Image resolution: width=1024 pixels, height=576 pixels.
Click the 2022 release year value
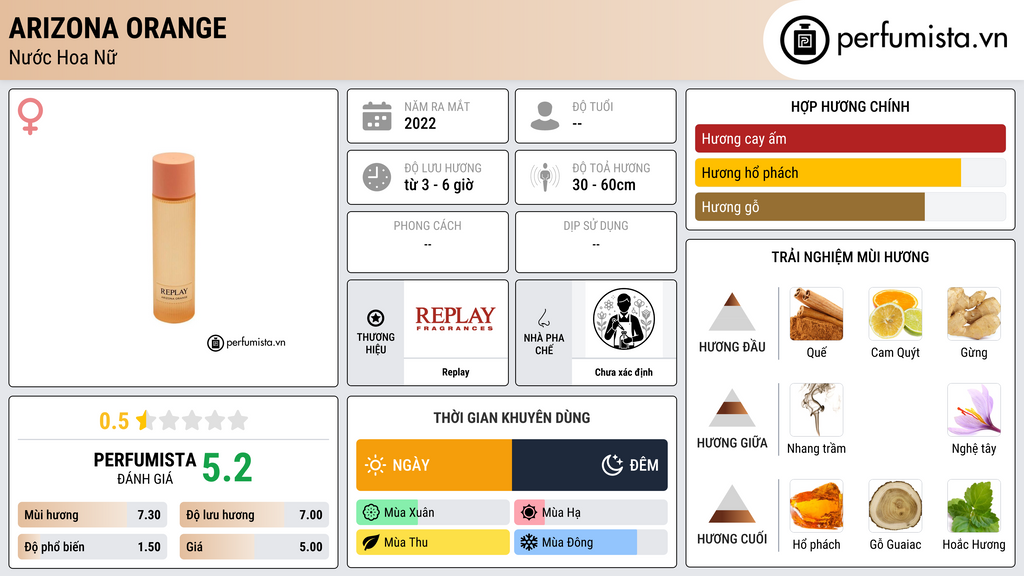pyautogui.click(x=420, y=123)
